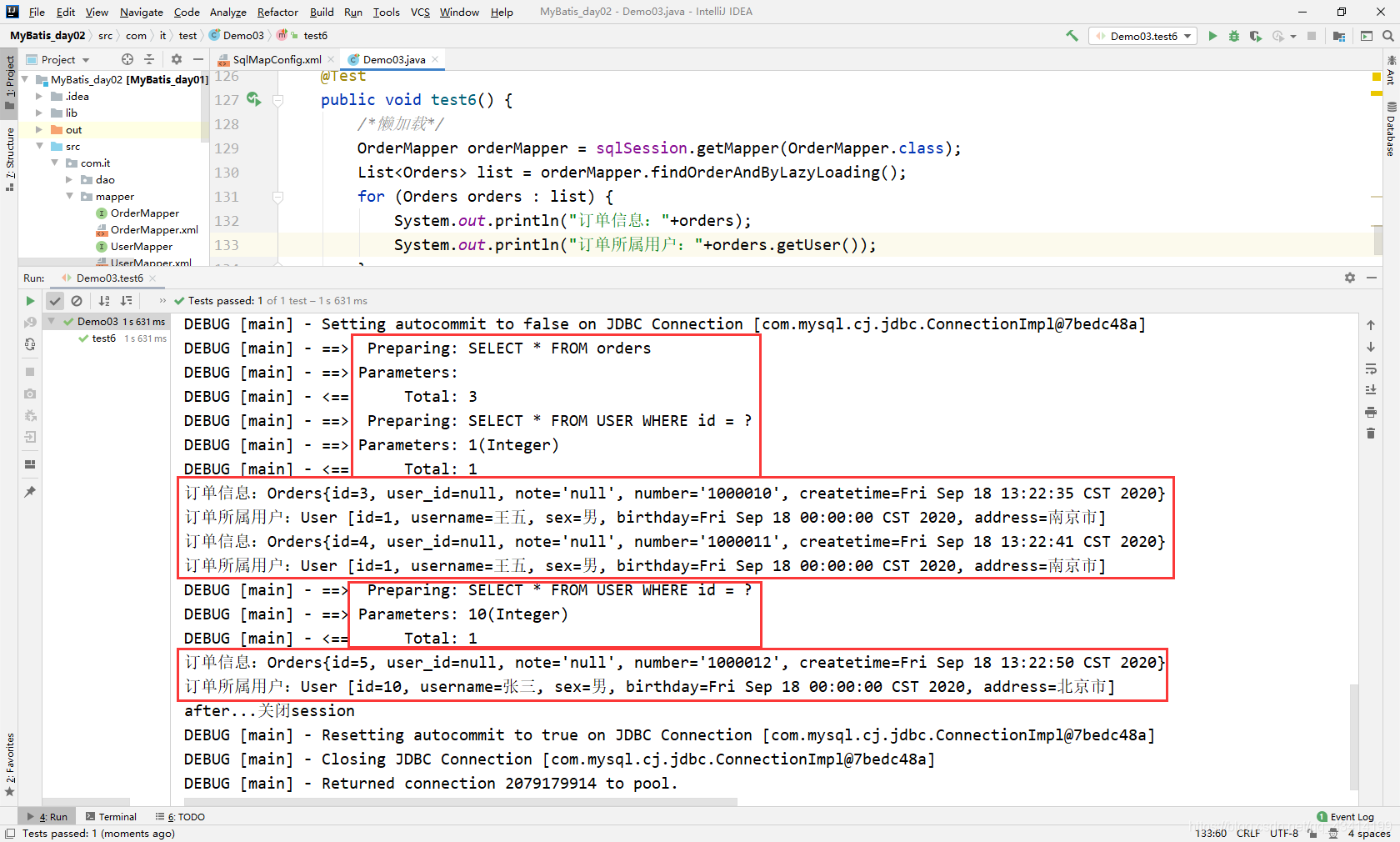Screen dimensions: 1400x842
Task: Rerun the test in the Run panel
Action: click(x=30, y=301)
